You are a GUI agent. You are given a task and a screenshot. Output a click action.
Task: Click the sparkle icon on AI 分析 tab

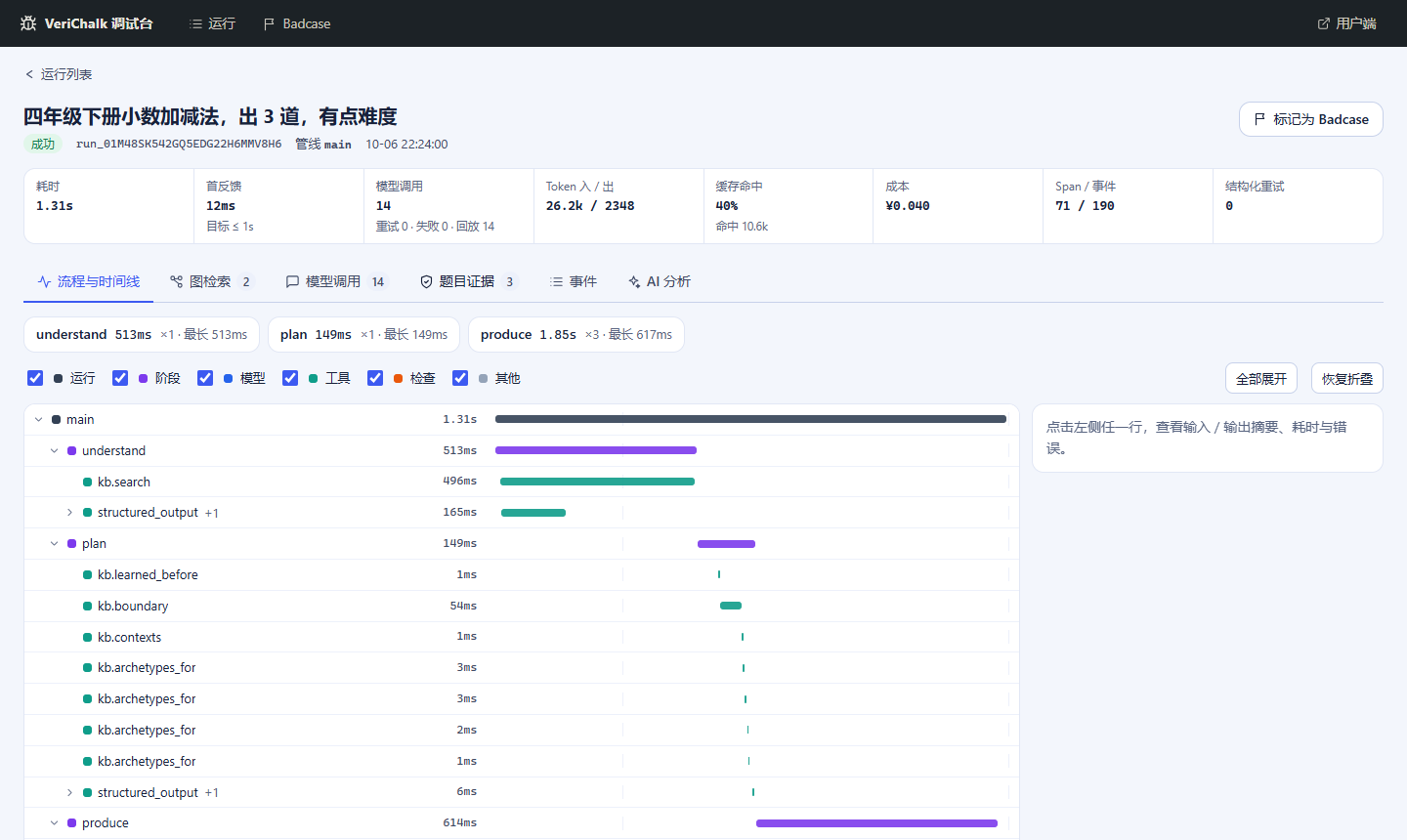click(634, 281)
